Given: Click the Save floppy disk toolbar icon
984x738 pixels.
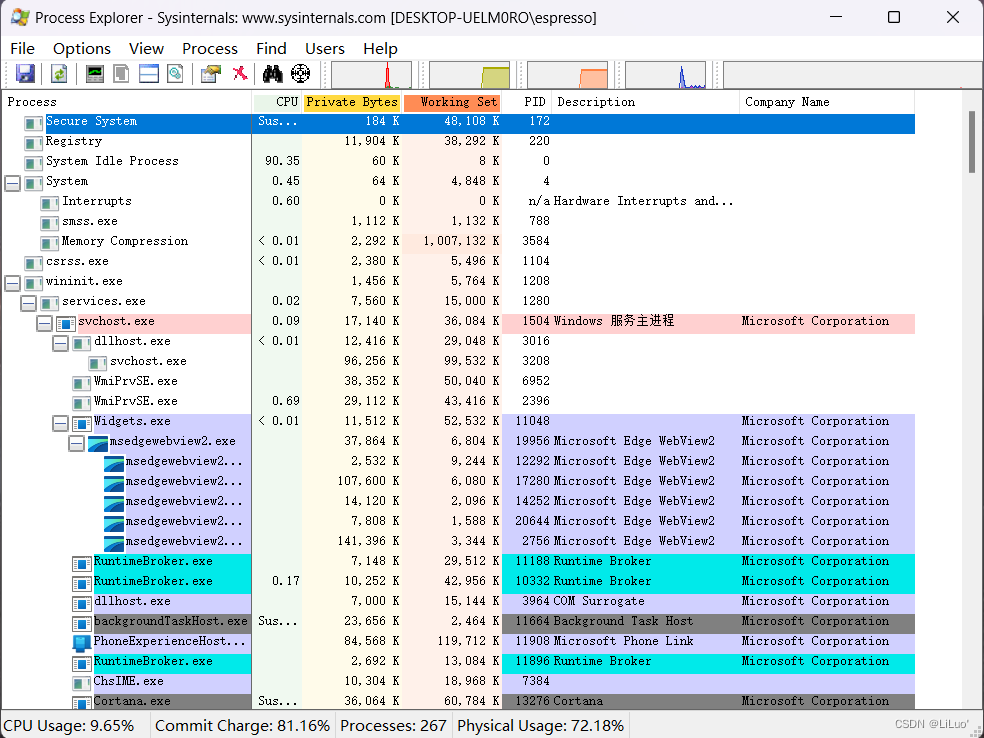Looking at the screenshot, I should [x=25, y=74].
